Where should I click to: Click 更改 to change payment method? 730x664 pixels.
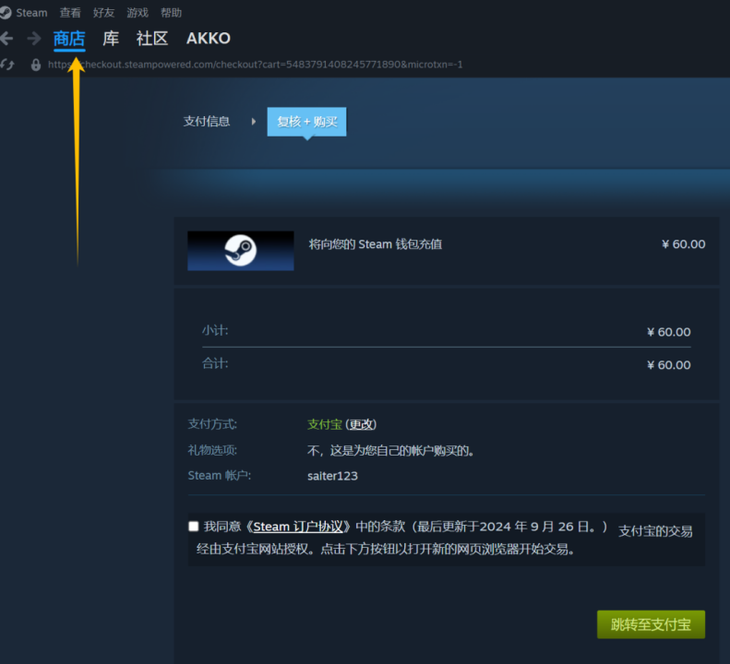coord(361,424)
